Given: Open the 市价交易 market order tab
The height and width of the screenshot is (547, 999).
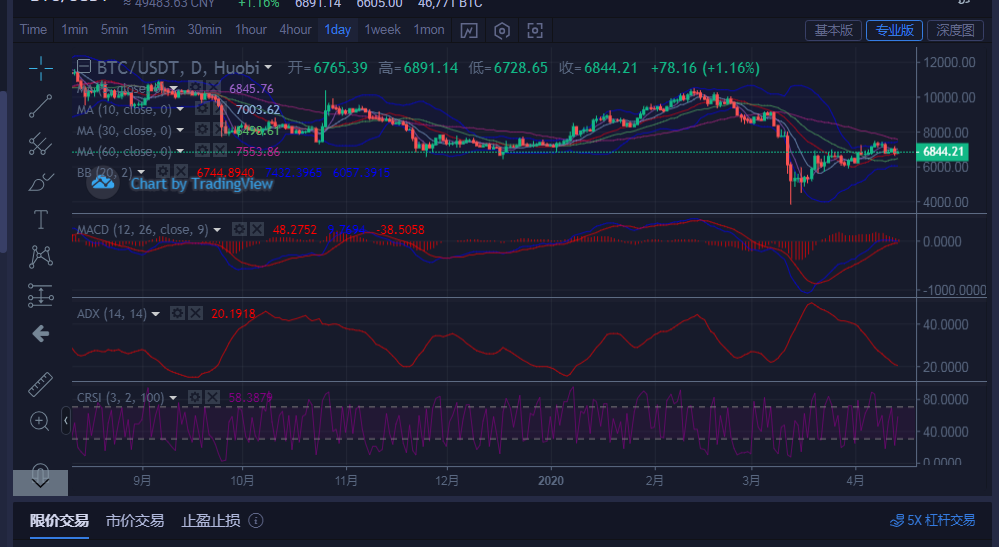Looking at the screenshot, I should click(x=135, y=521).
